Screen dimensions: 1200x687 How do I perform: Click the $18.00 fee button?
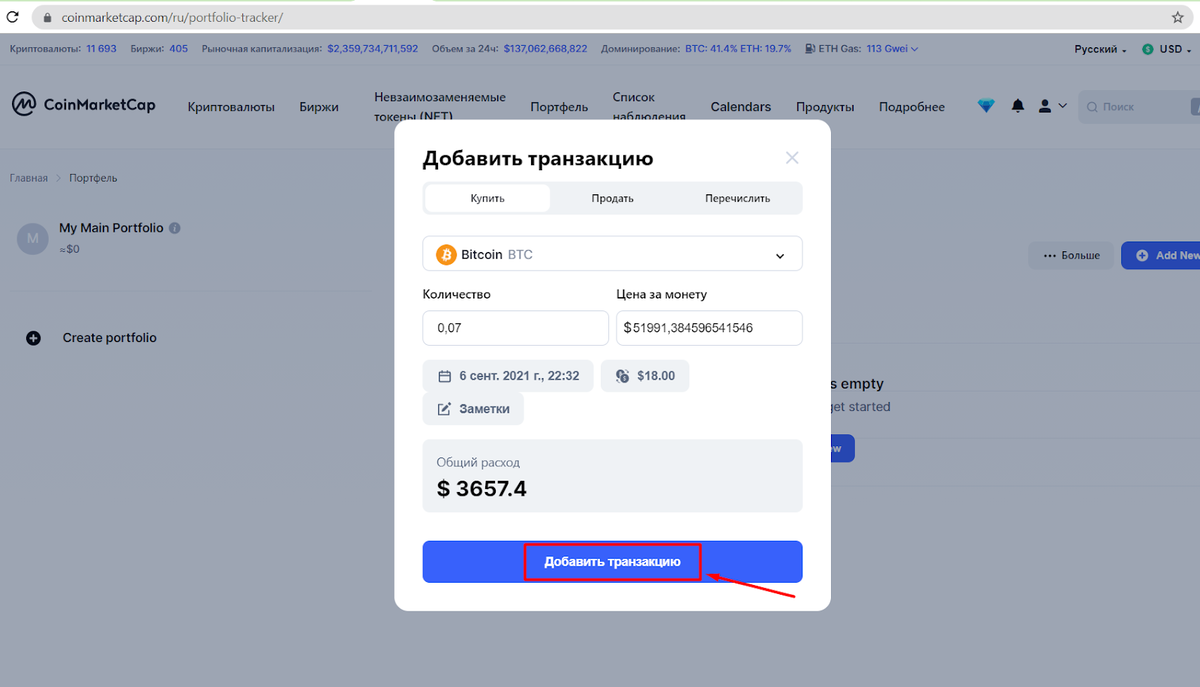(645, 376)
